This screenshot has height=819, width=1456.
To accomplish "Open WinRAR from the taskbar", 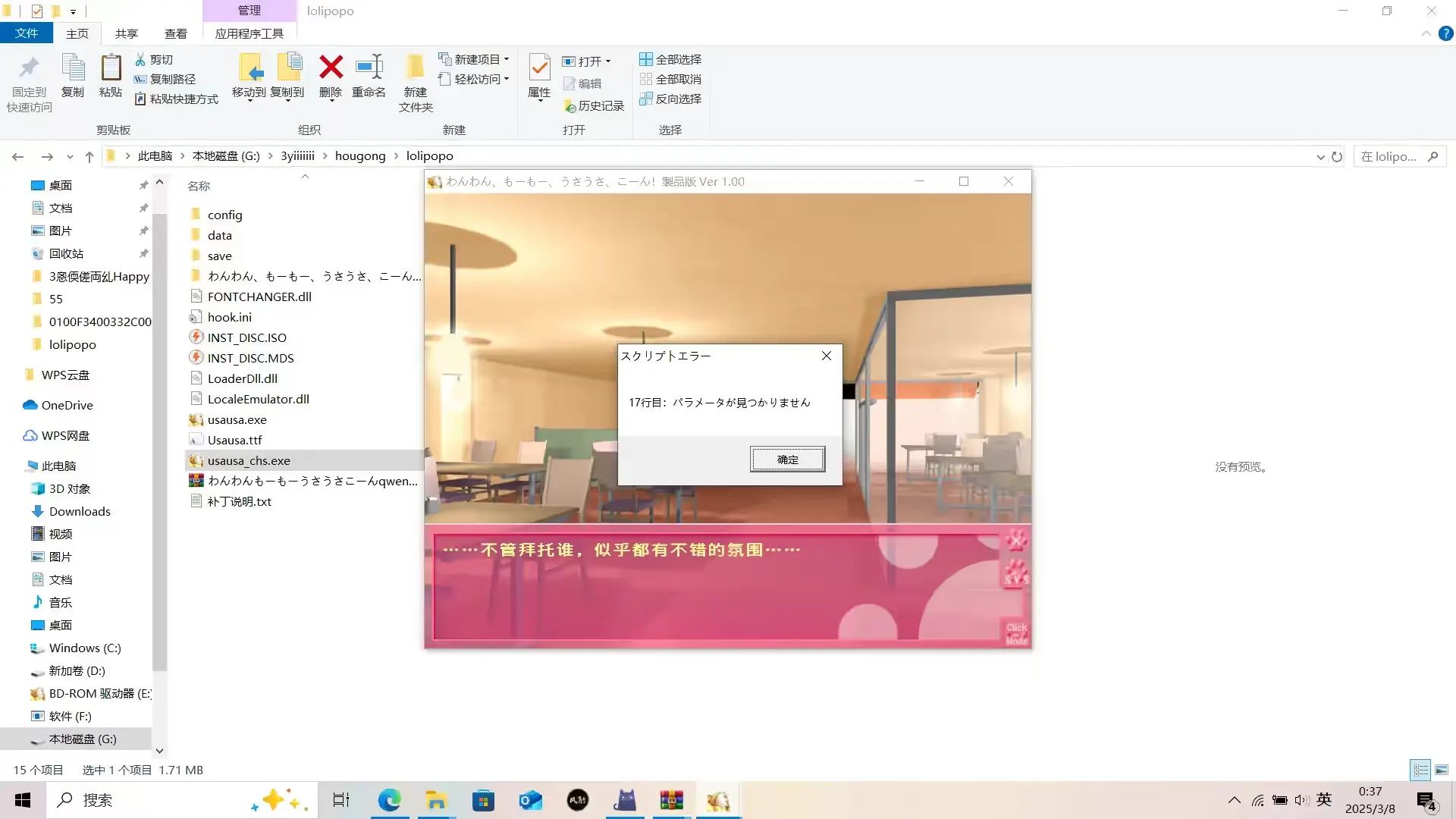I will pos(671,800).
